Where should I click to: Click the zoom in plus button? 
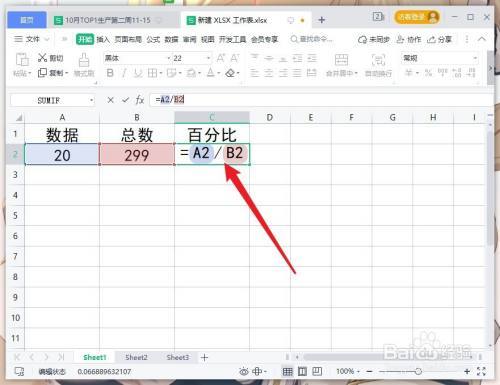tap(467, 371)
